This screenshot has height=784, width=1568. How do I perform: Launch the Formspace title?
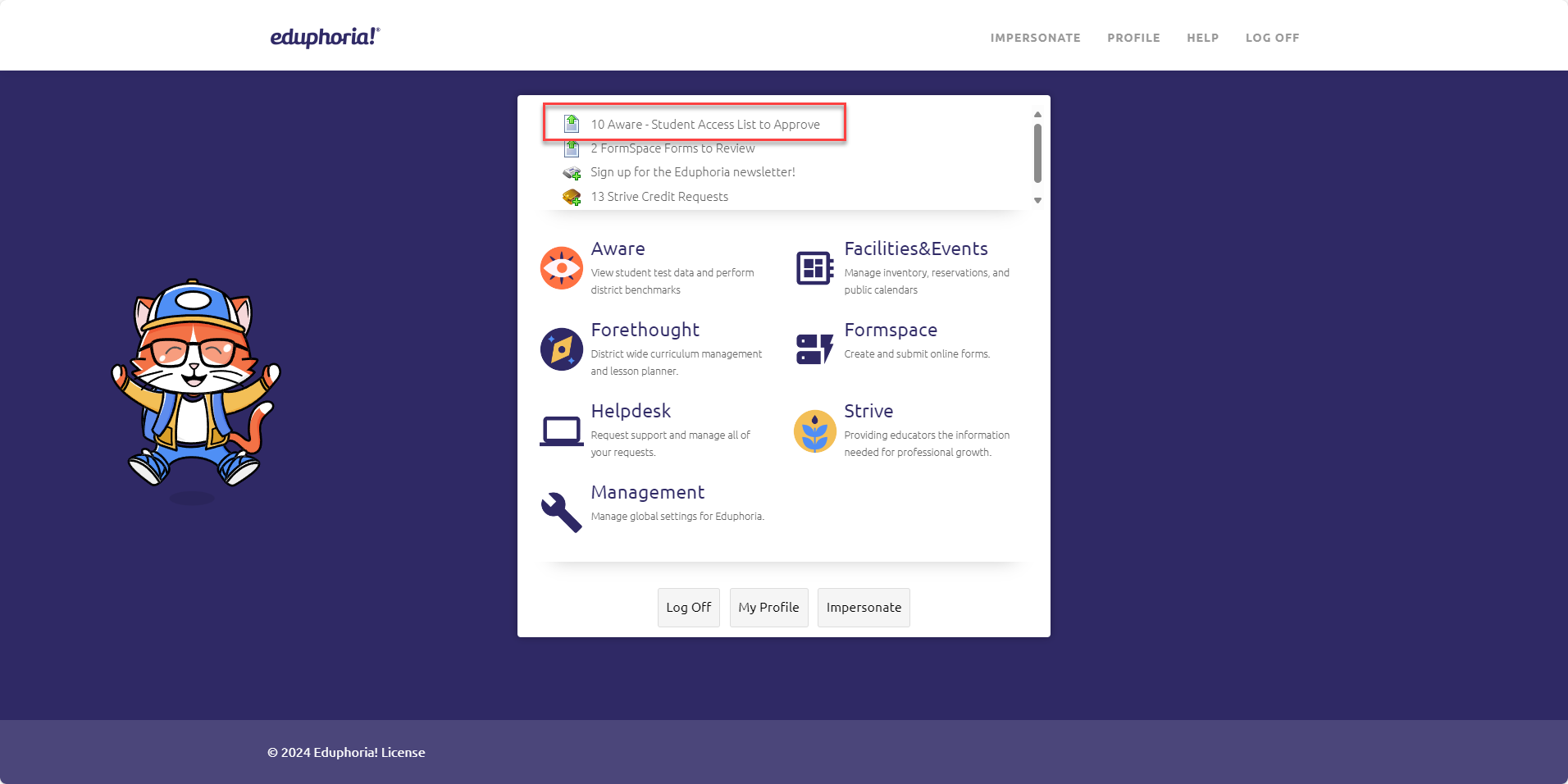891,330
